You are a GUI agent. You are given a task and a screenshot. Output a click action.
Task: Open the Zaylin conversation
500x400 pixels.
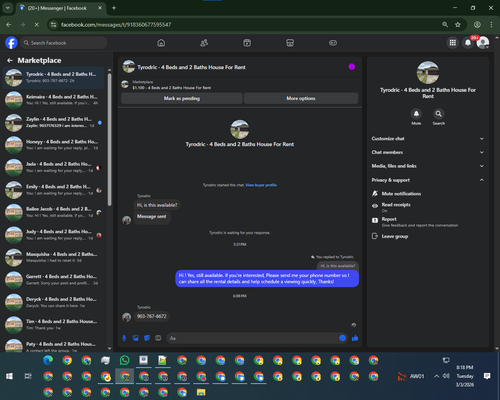click(54, 122)
